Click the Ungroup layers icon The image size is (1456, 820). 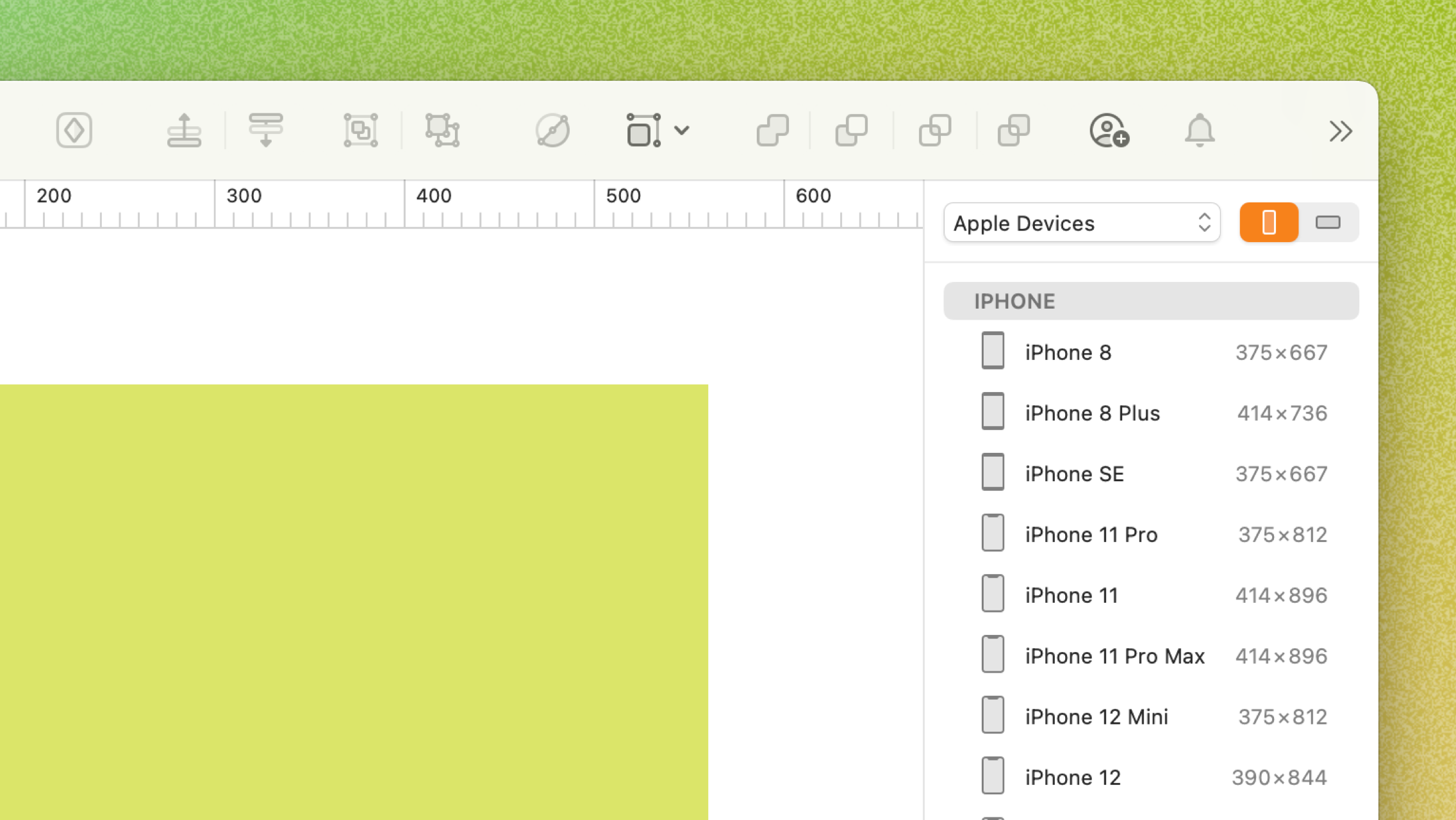coord(442,131)
